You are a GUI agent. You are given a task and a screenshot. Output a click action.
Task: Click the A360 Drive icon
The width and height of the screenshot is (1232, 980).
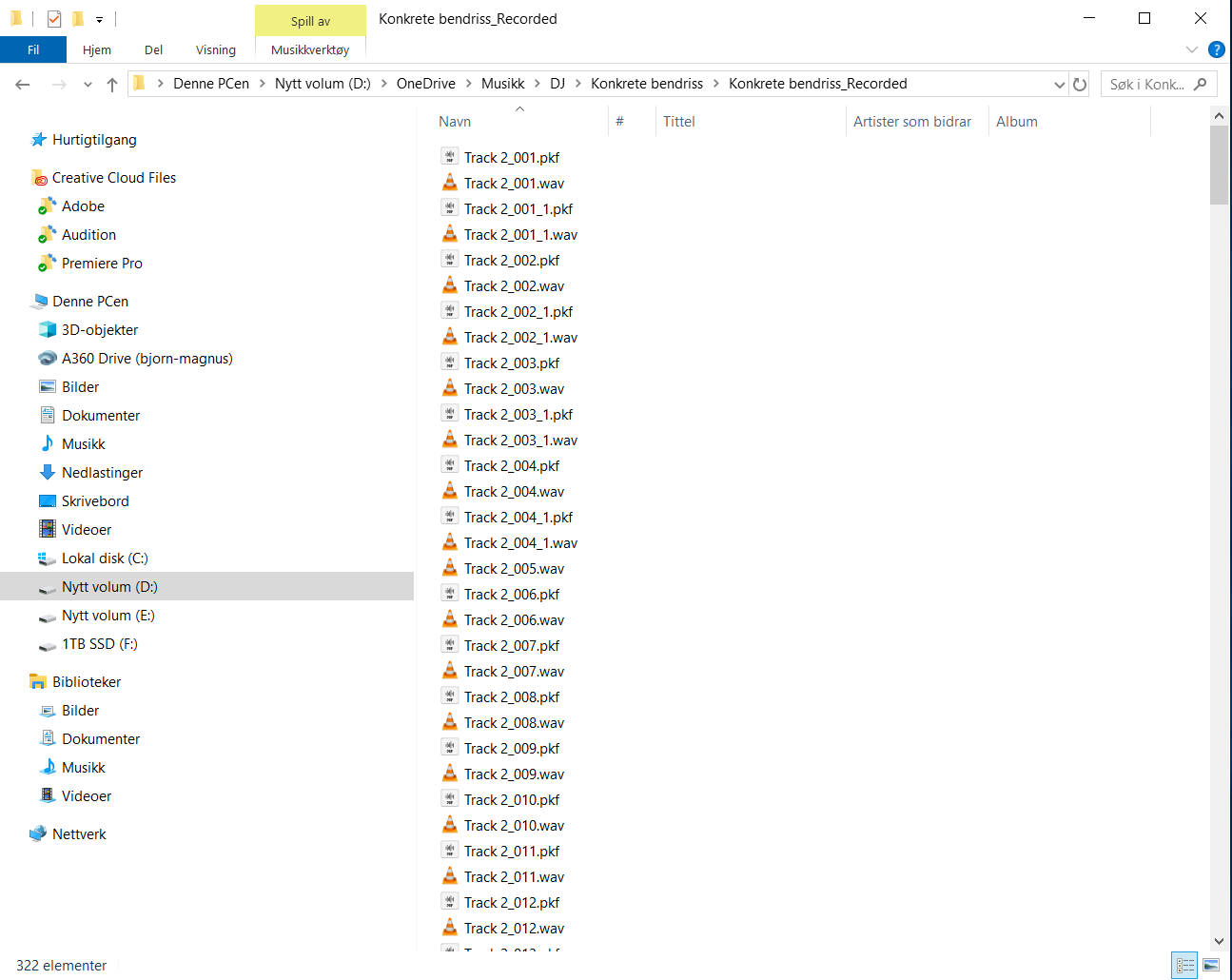click(48, 359)
